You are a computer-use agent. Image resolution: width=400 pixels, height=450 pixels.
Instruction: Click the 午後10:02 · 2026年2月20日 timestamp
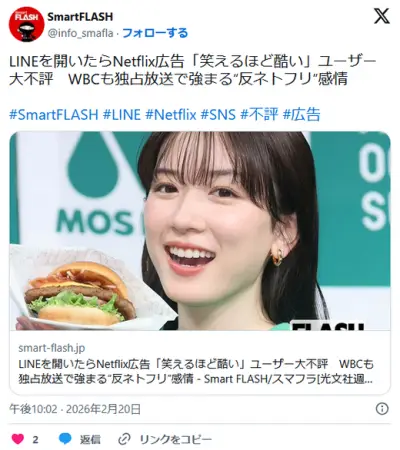click(x=75, y=409)
